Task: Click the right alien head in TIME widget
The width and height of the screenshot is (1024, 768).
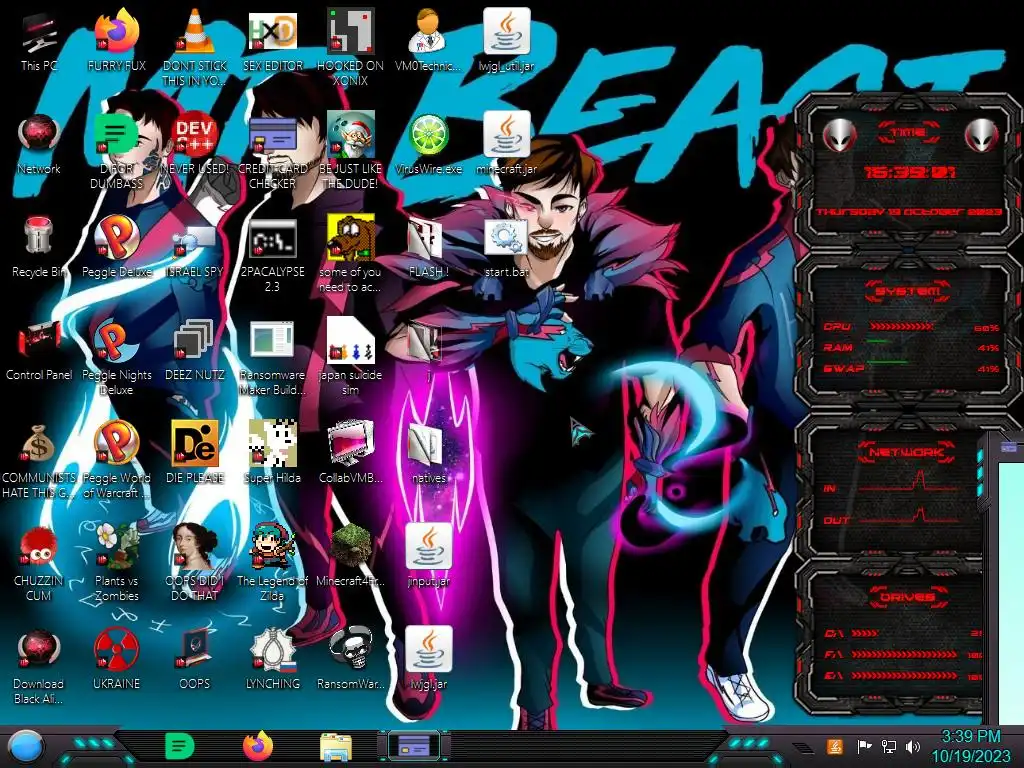Action: (981, 136)
